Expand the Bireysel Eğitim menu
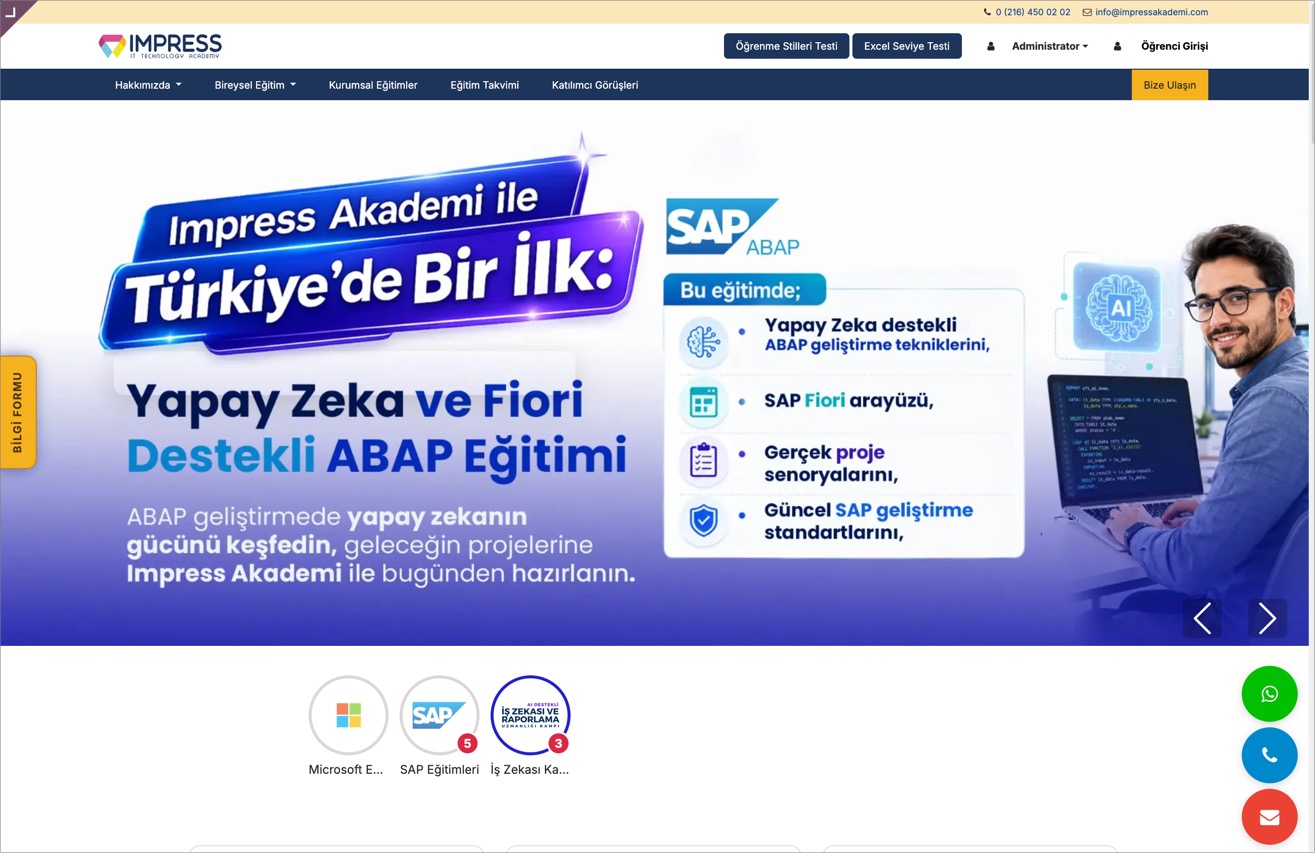Viewport: 1315px width, 853px height. click(x=255, y=85)
